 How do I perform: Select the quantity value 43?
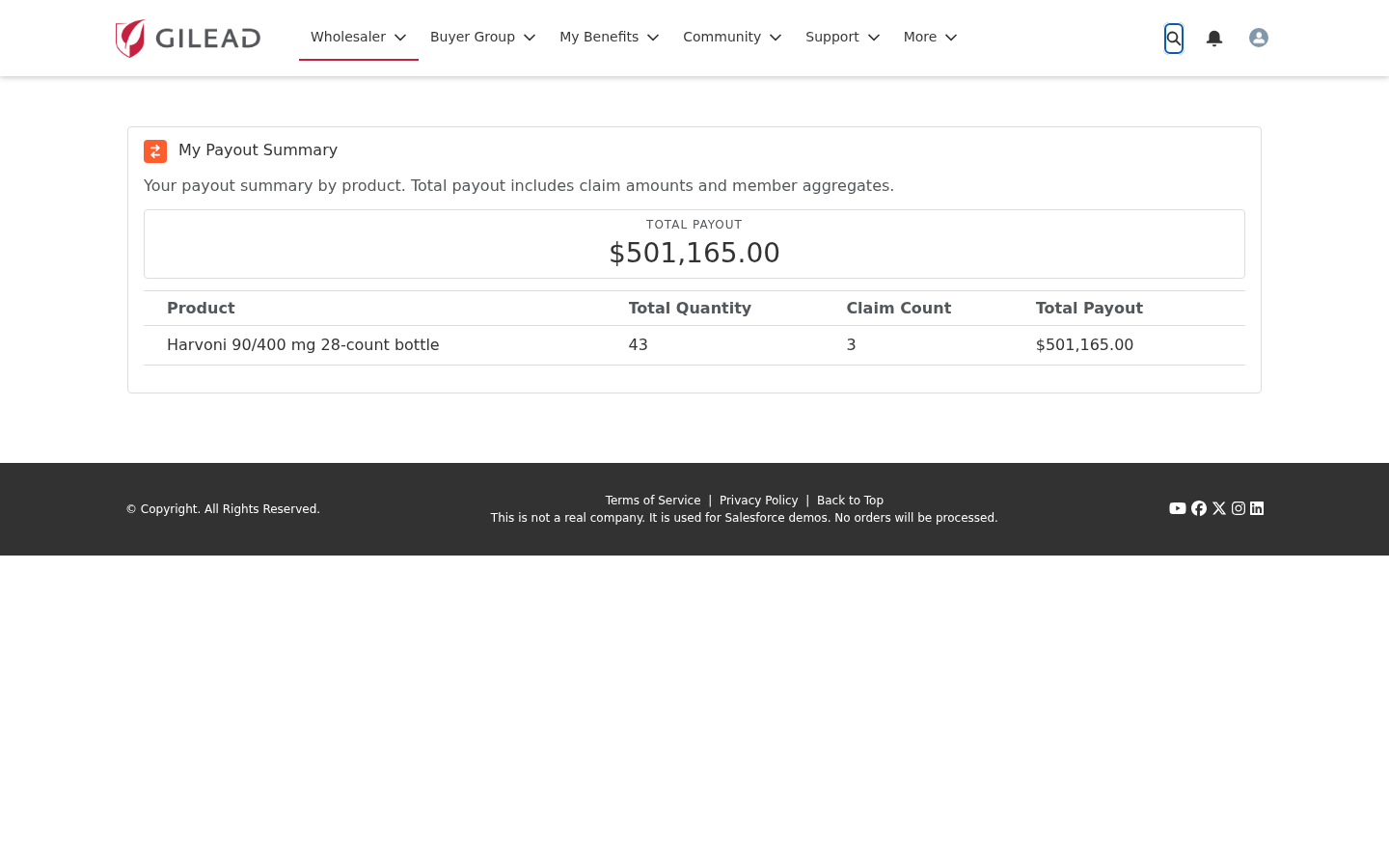click(x=639, y=345)
